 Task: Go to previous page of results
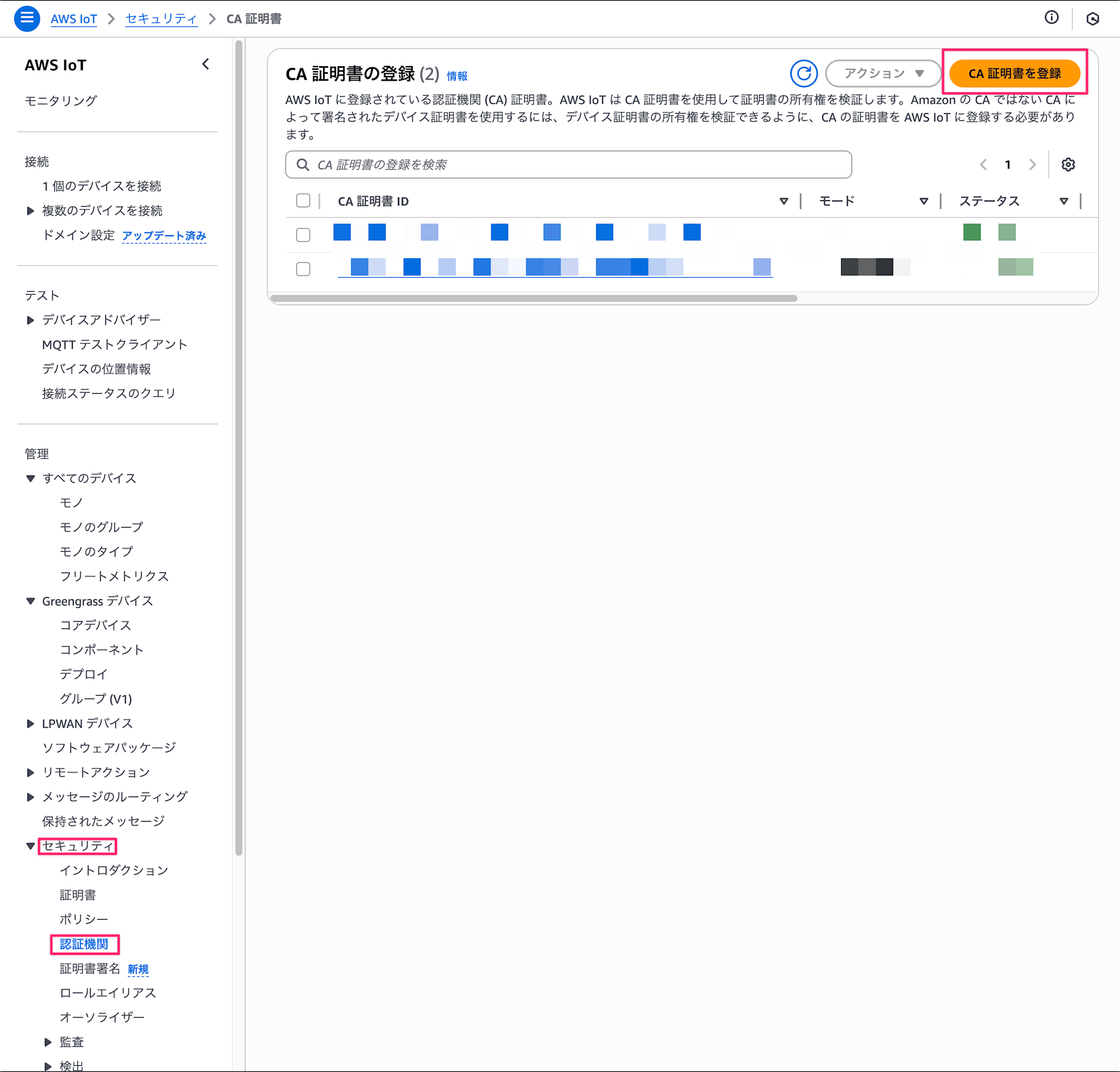coord(983,165)
